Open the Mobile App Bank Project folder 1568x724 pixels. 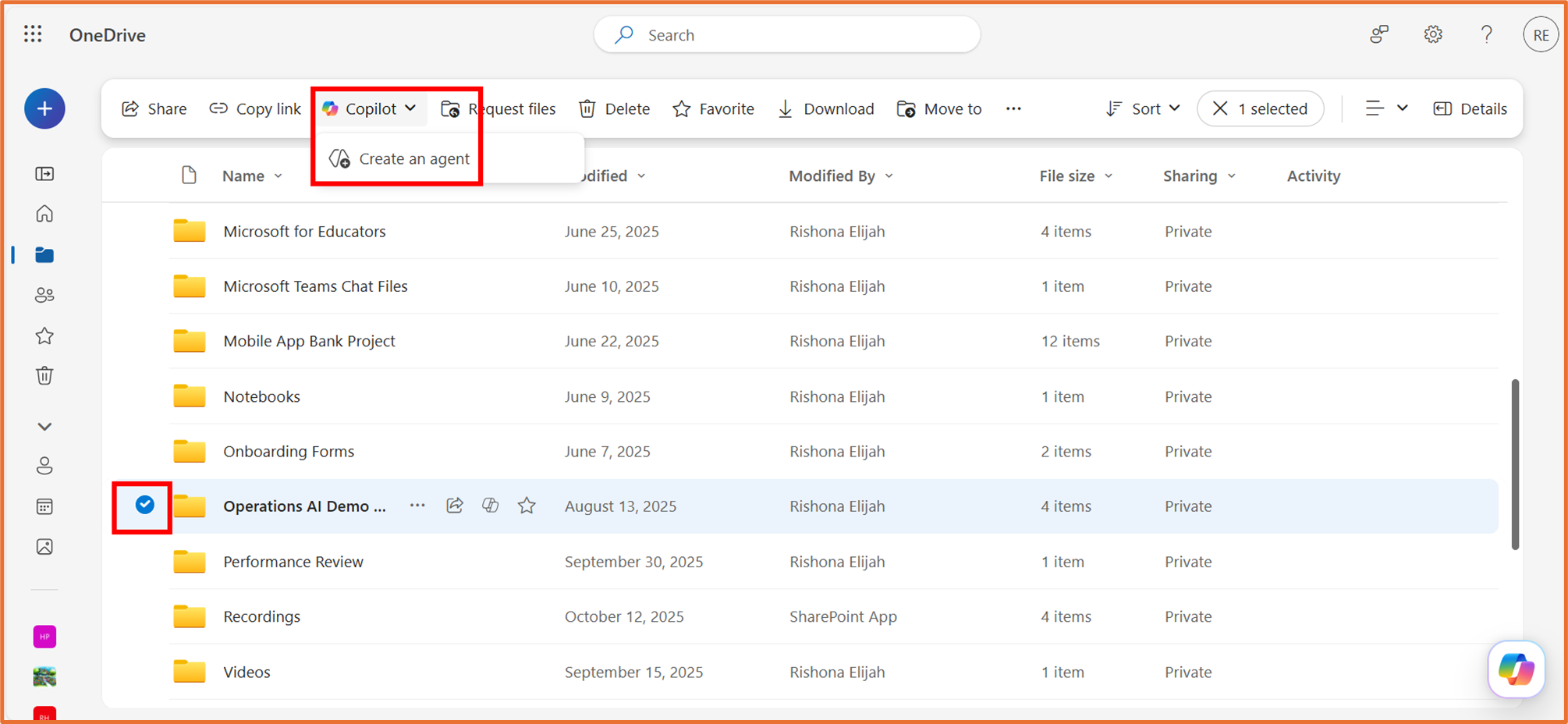pos(309,341)
